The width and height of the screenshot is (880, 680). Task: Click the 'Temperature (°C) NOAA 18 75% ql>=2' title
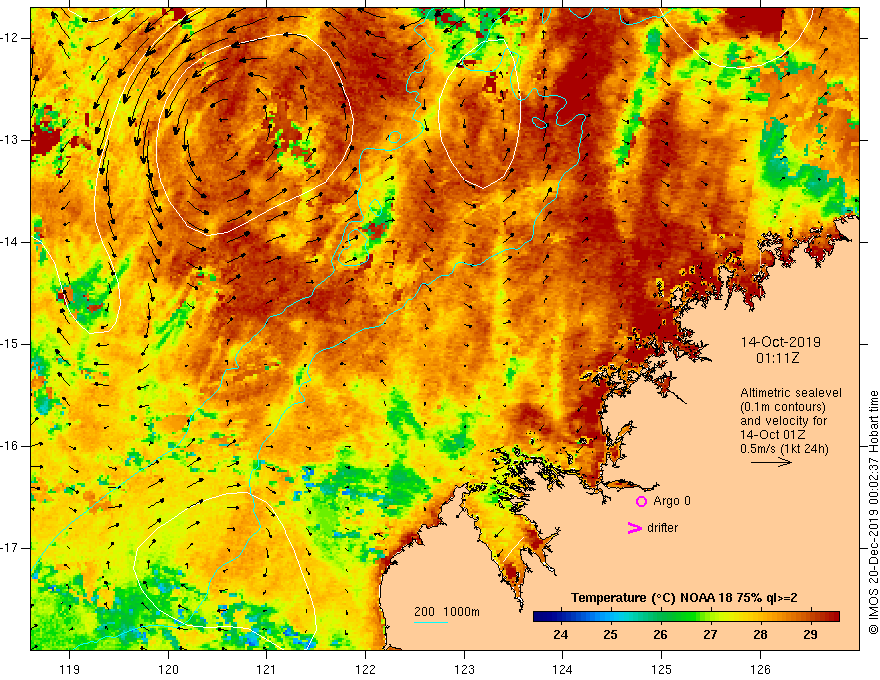[x=684, y=598]
